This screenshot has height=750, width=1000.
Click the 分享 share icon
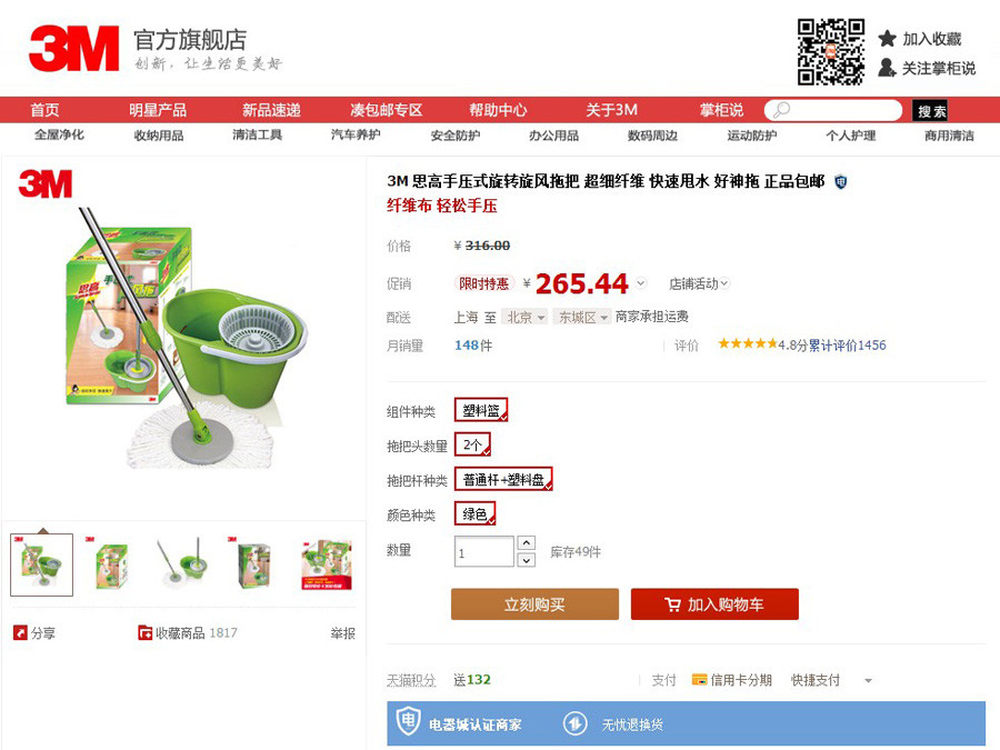click(x=20, y=633)
